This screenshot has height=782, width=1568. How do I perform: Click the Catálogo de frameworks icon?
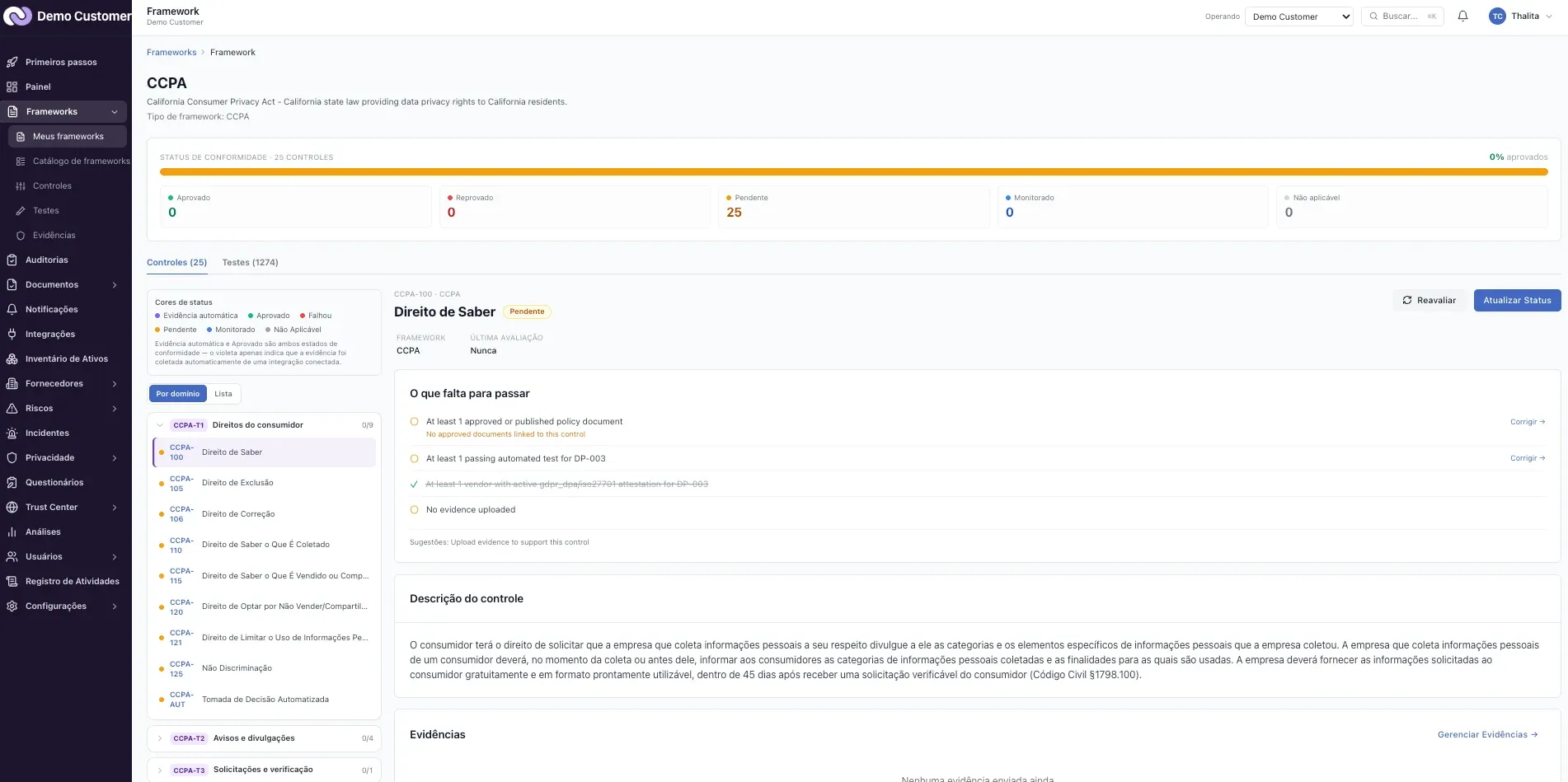click(x=21, y=162)
